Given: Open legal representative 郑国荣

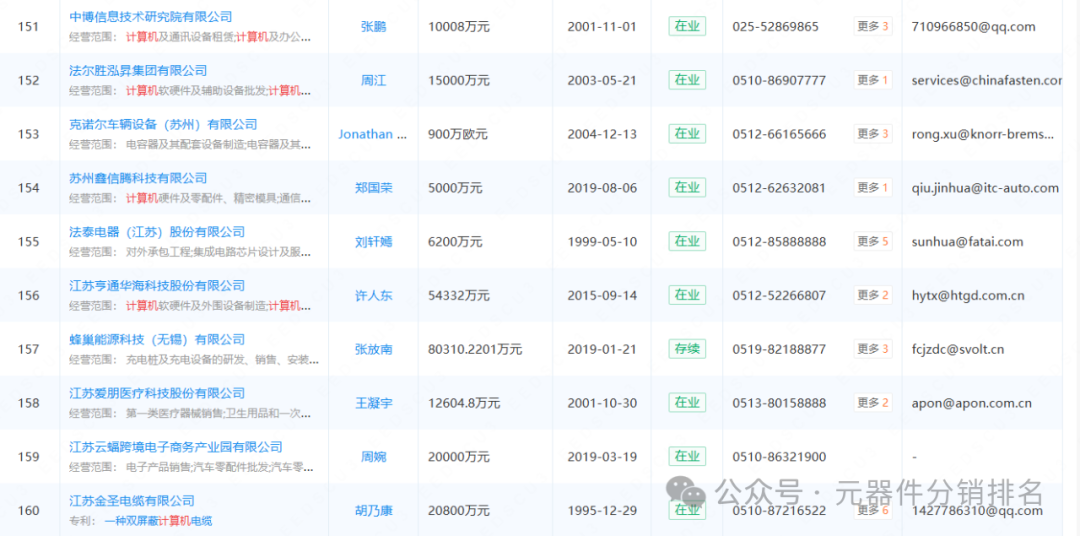Looking at the screenshot, I should point(373,188).
